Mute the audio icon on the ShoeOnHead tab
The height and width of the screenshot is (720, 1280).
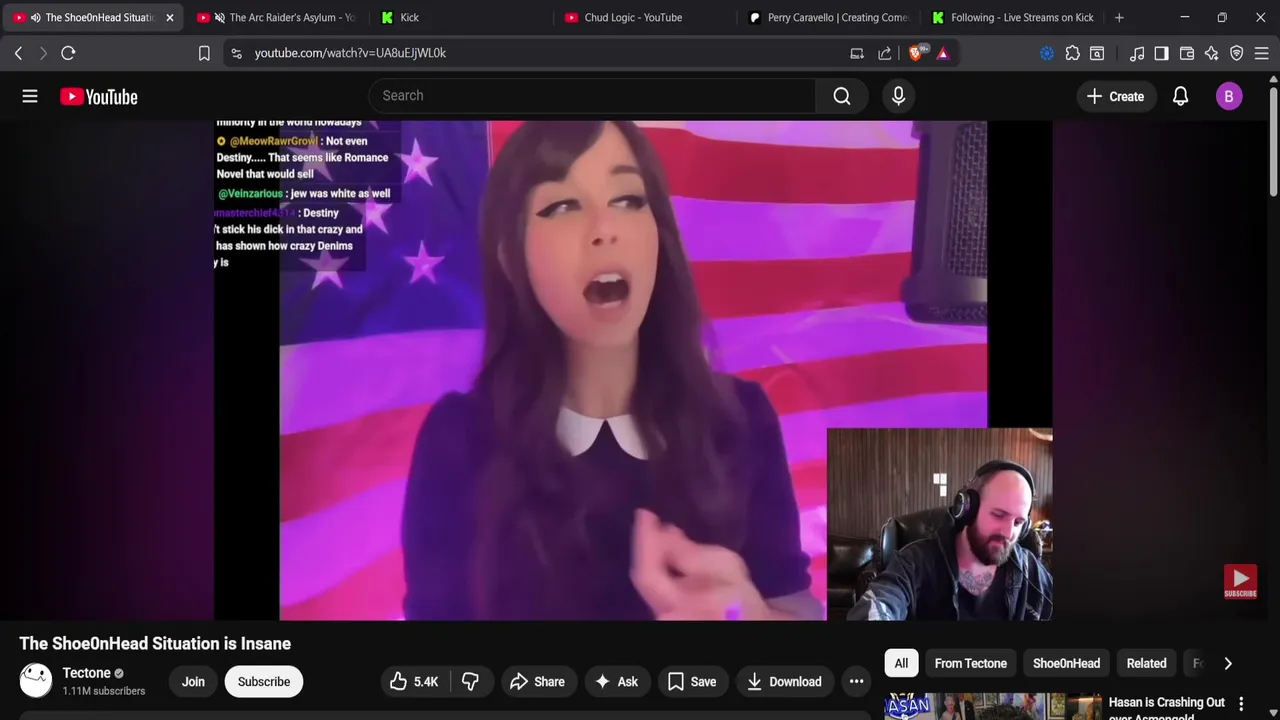tap(36, 17)
